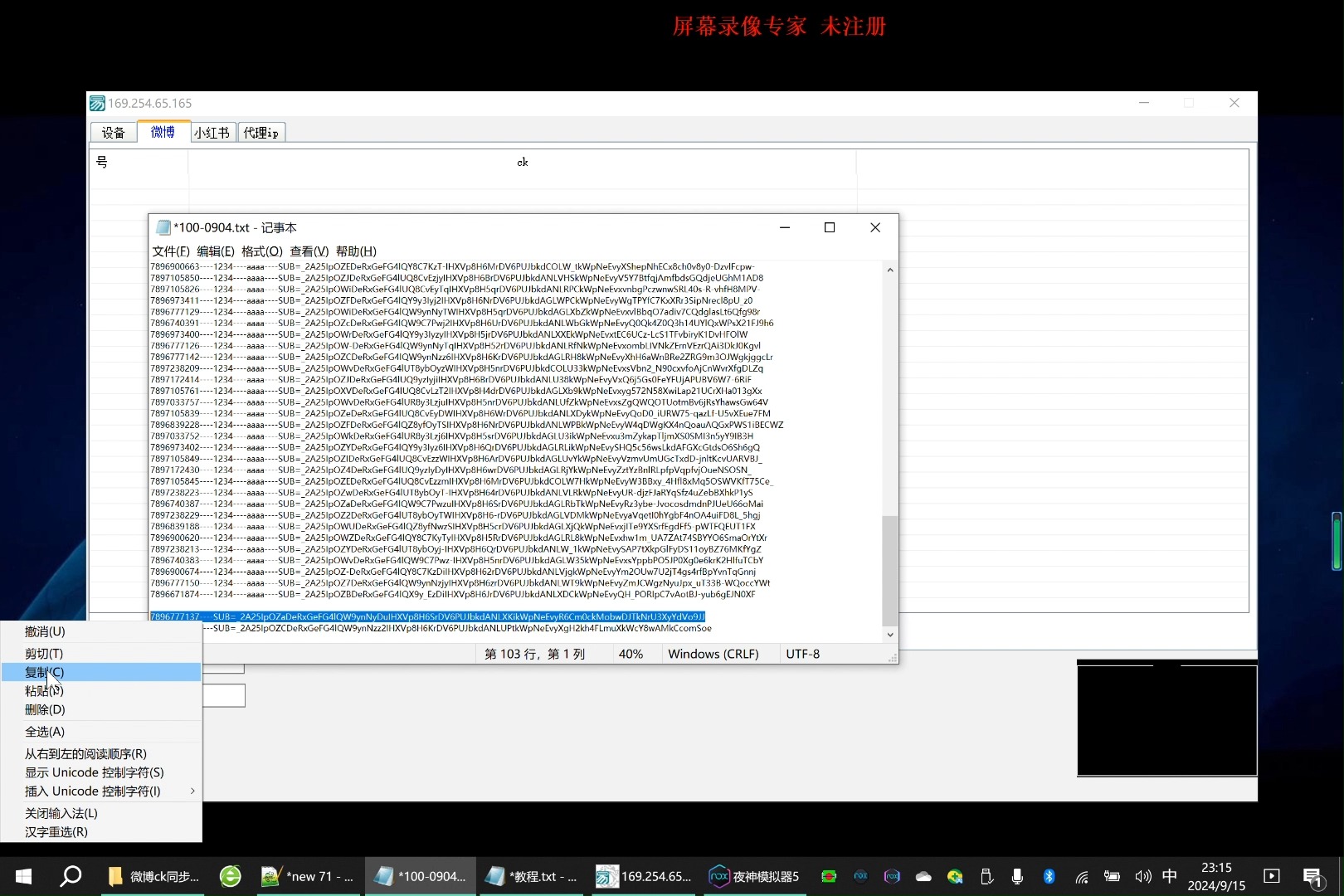The image size is (1344, 896).
Task: Open Notepad 帮助(H) menu
Action: pyautogui.click(x=356, y=251)
